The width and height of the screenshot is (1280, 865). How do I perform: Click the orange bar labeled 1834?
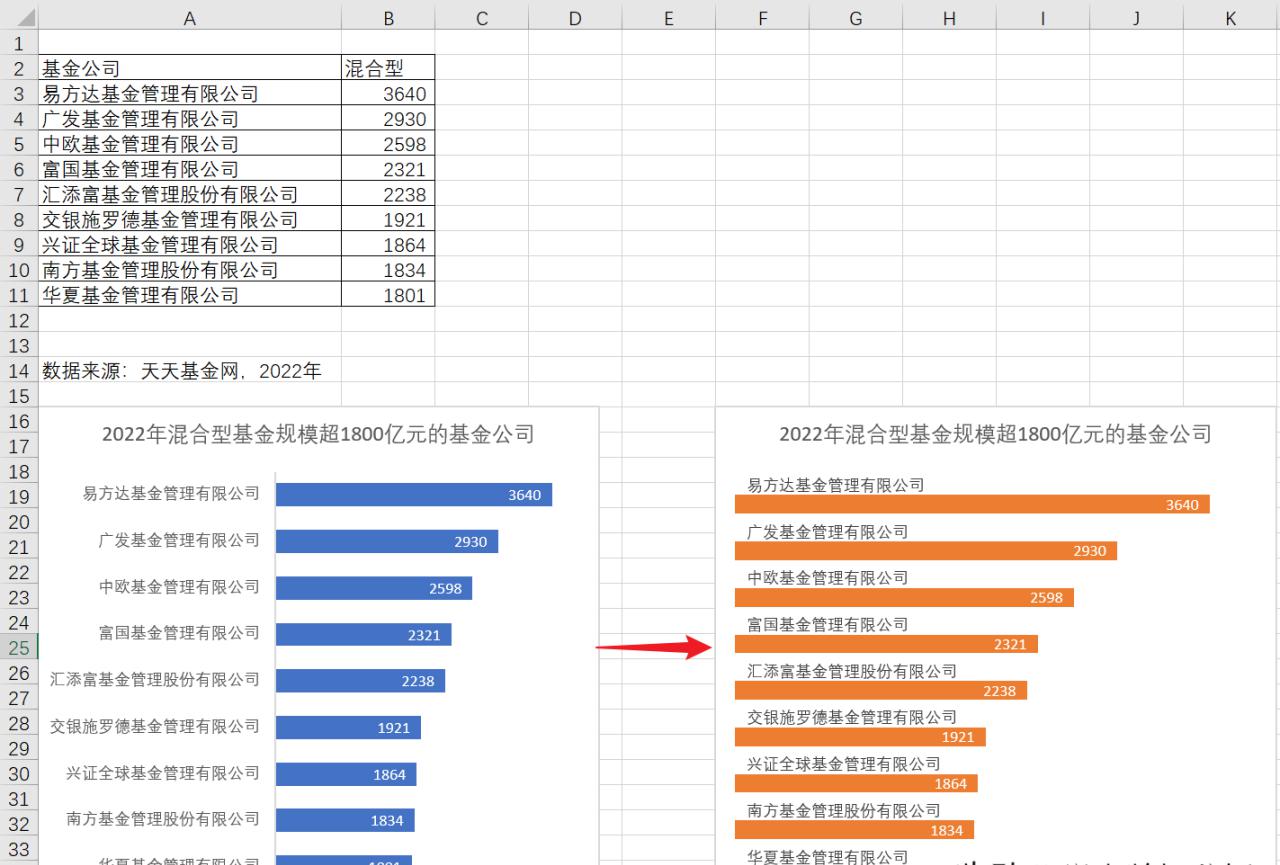[854, 830]
